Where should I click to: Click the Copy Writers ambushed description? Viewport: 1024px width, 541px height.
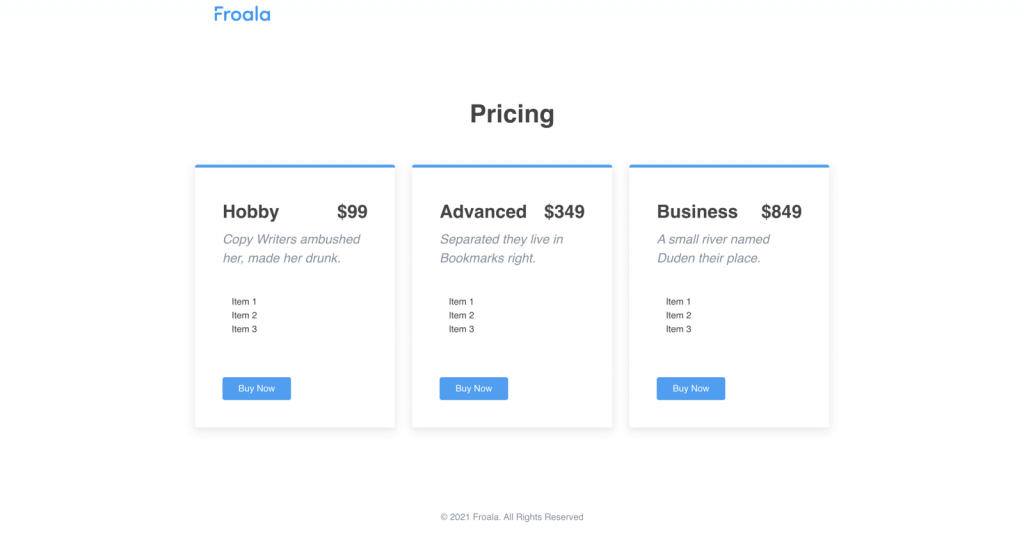[292, 249]
